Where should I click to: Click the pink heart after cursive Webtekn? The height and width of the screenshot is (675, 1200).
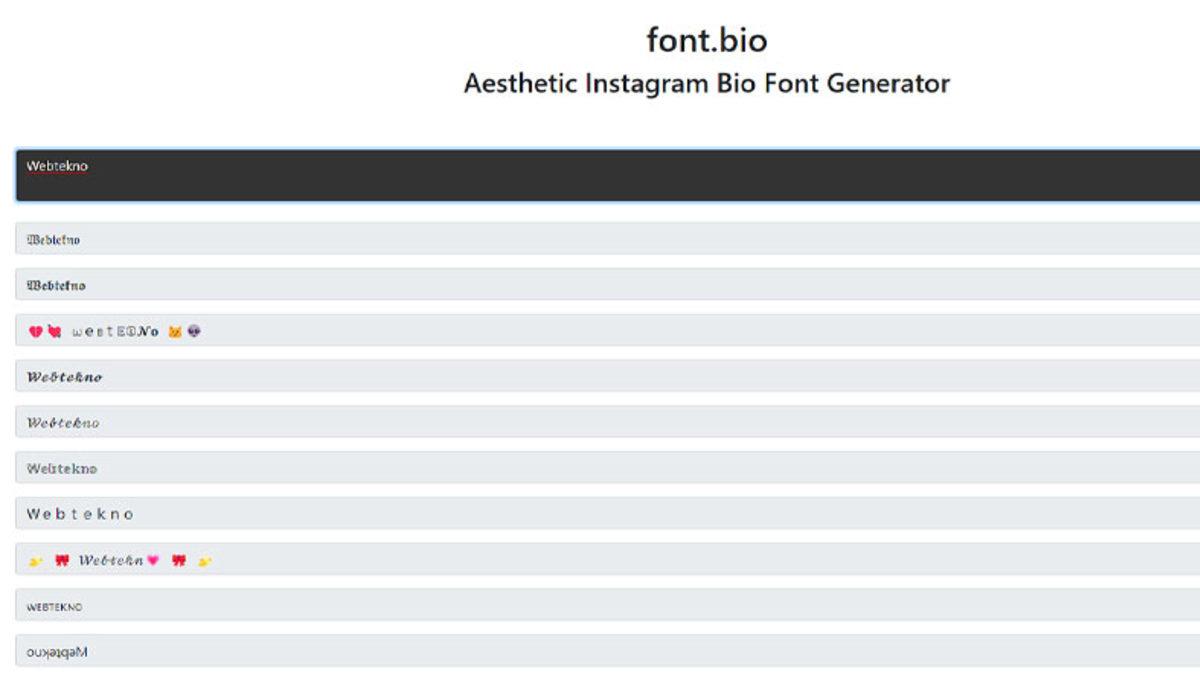point(153,561)
